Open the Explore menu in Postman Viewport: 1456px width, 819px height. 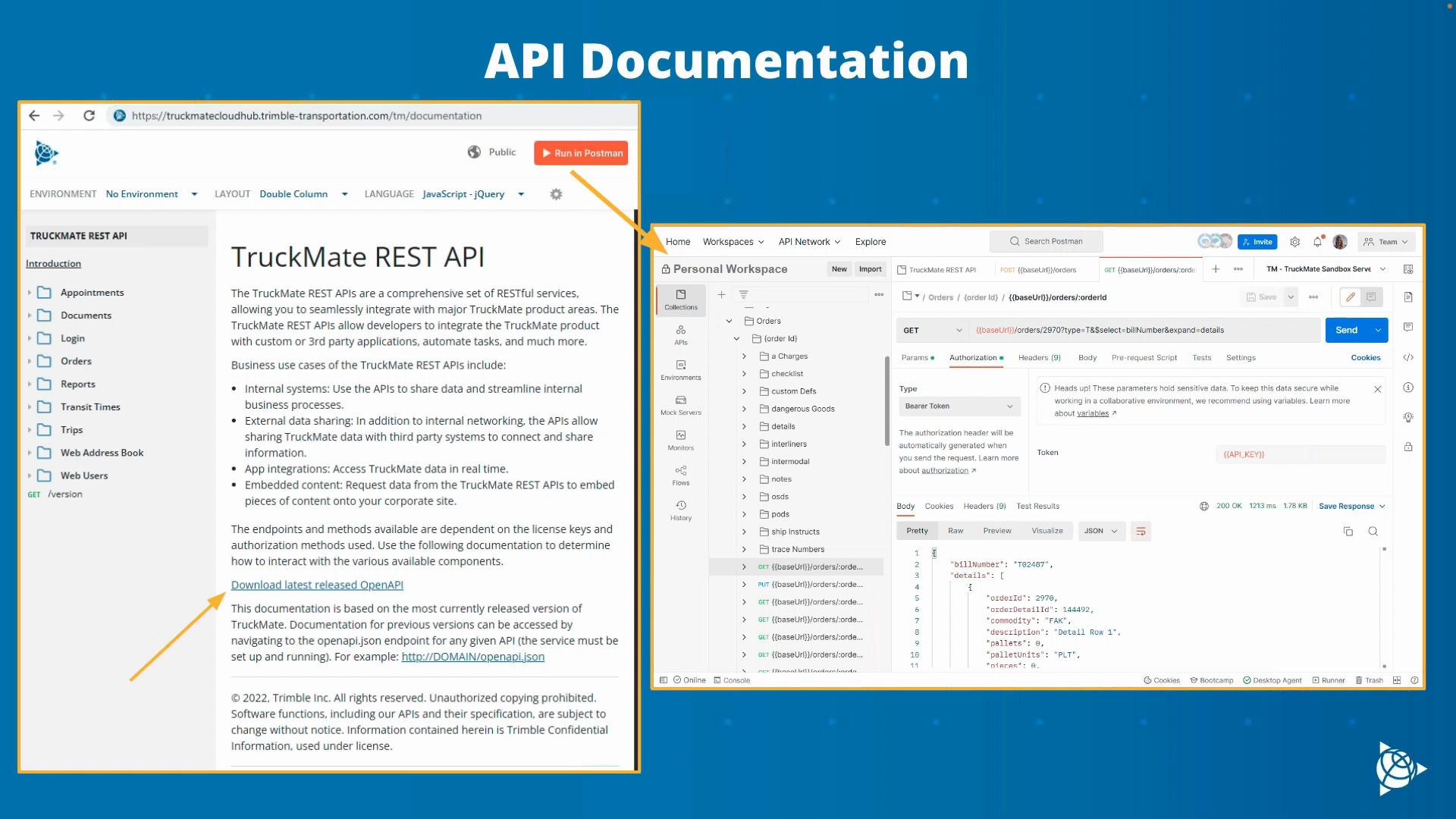870,241
